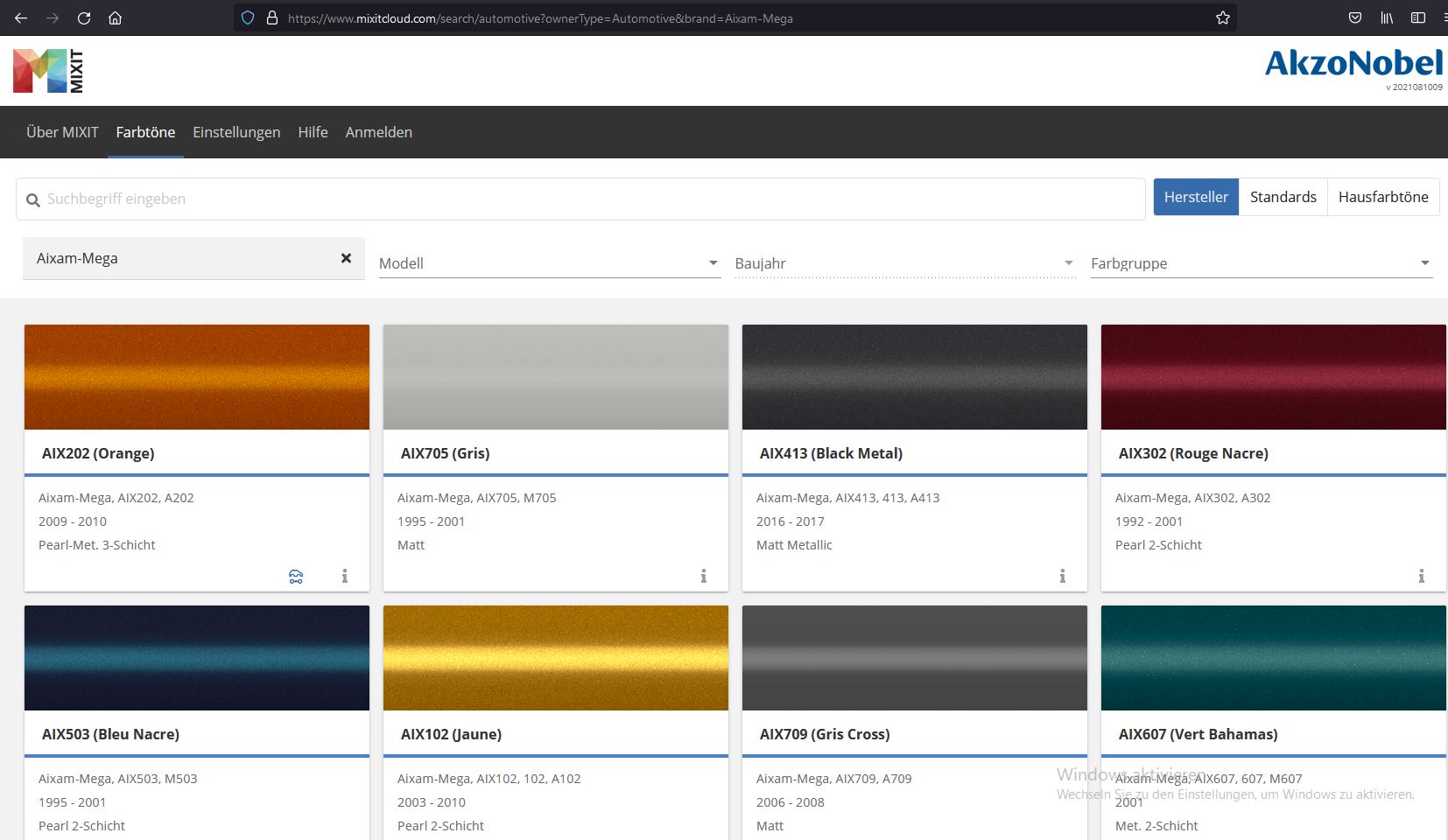Open AIX709 (Gris Cross) title link
Viewport: 1448px width, 840px height.
pos(825,734)
